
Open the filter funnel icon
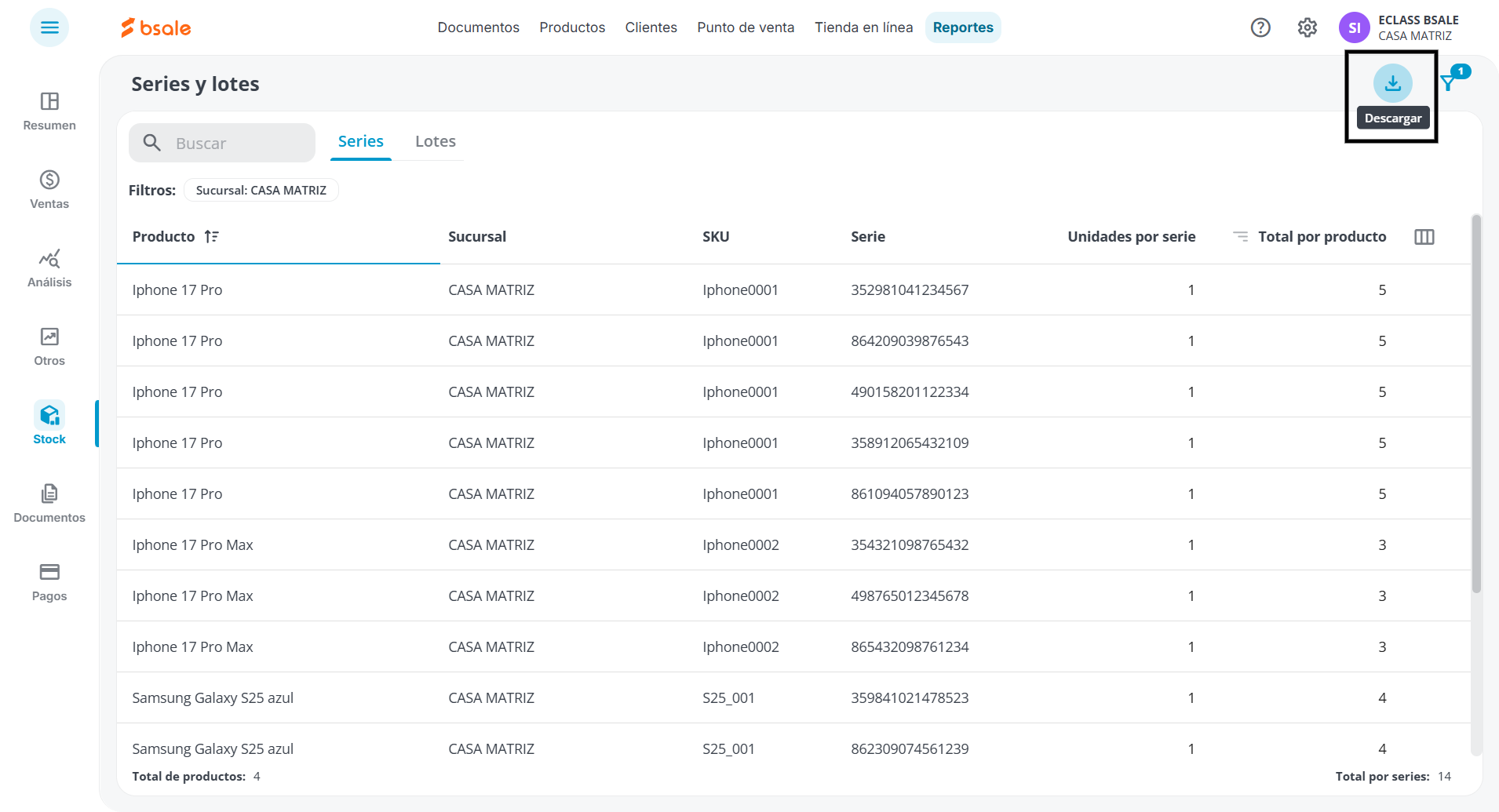[x=1449, y=82]
